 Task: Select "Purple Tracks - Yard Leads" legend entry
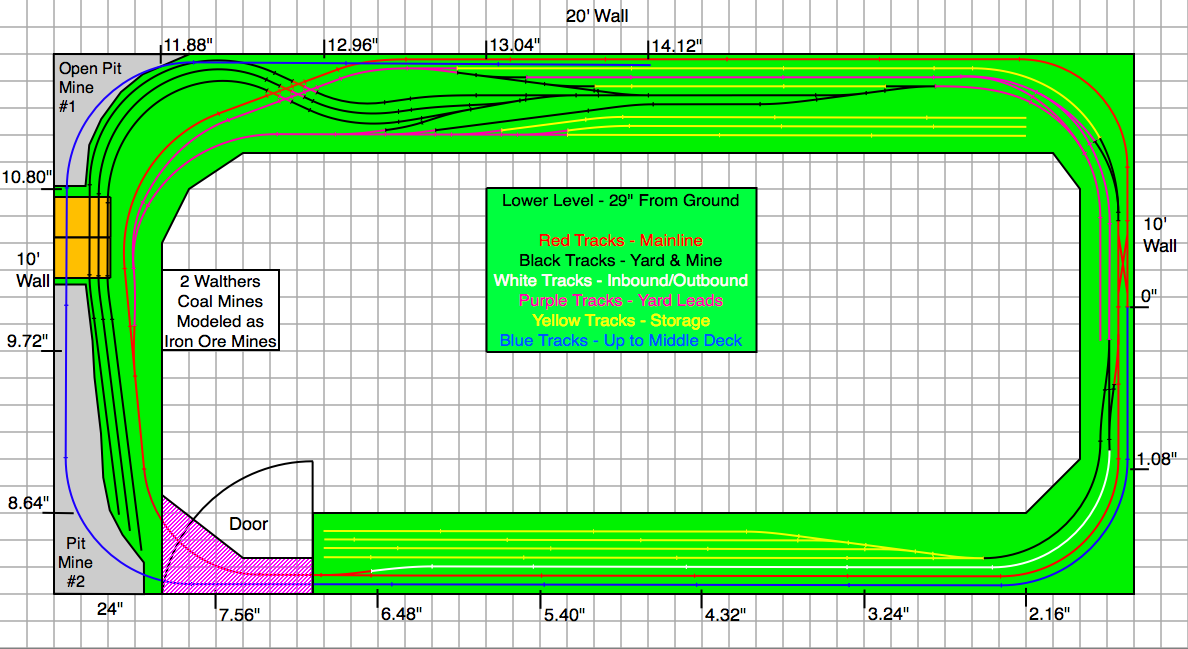(620, 300)
